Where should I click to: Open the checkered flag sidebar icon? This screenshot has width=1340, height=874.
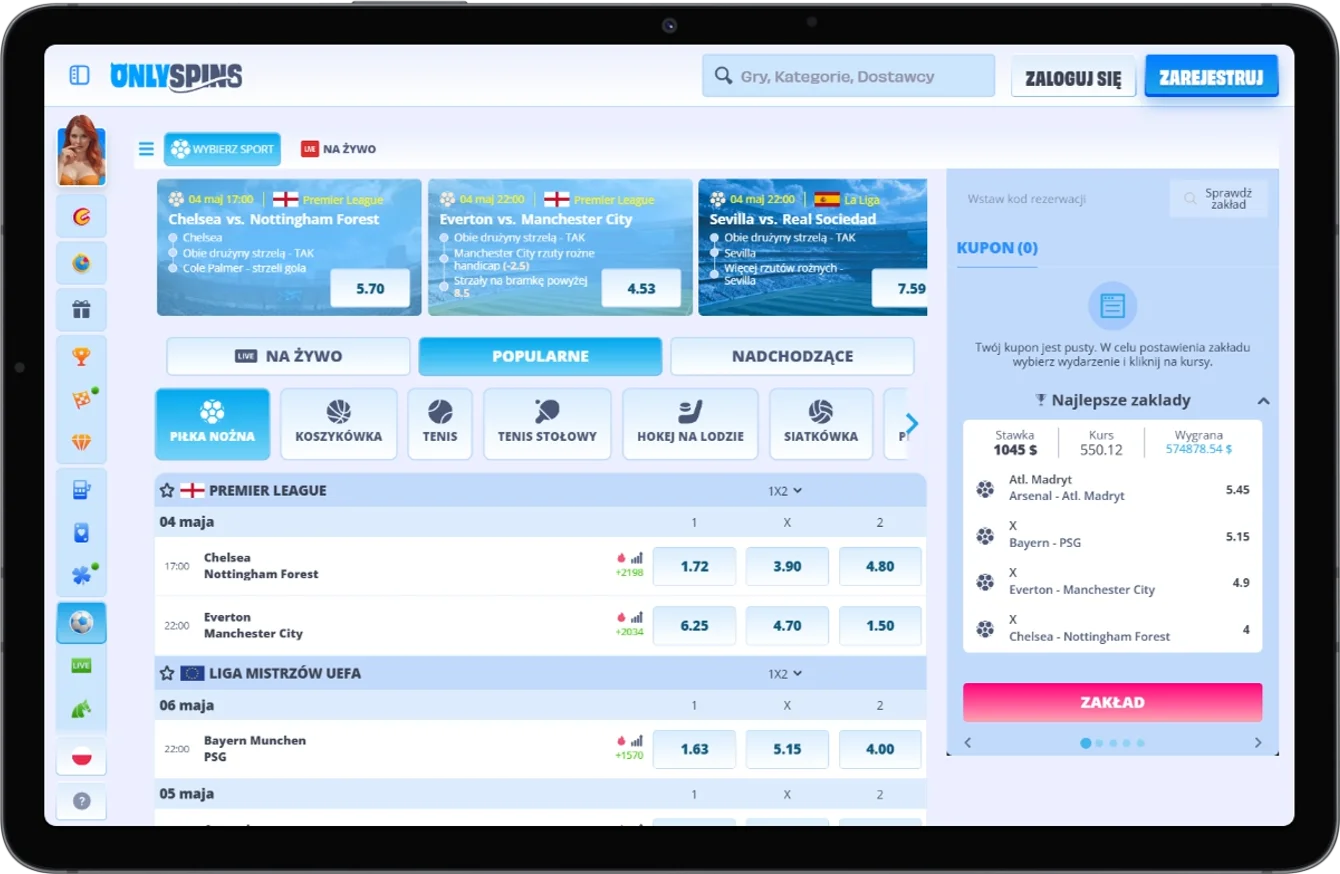[82, 400]
